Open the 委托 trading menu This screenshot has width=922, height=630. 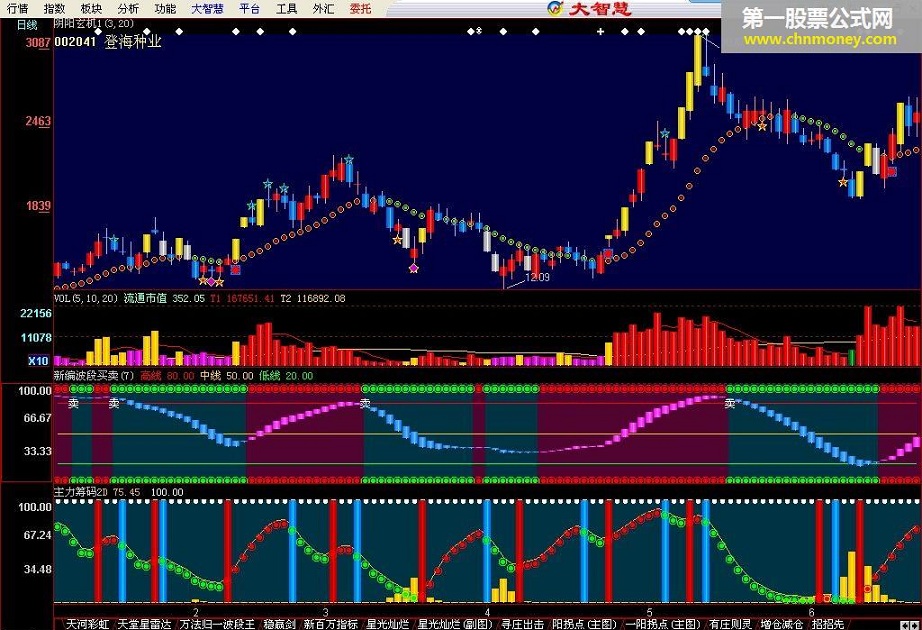pos(360,8)
